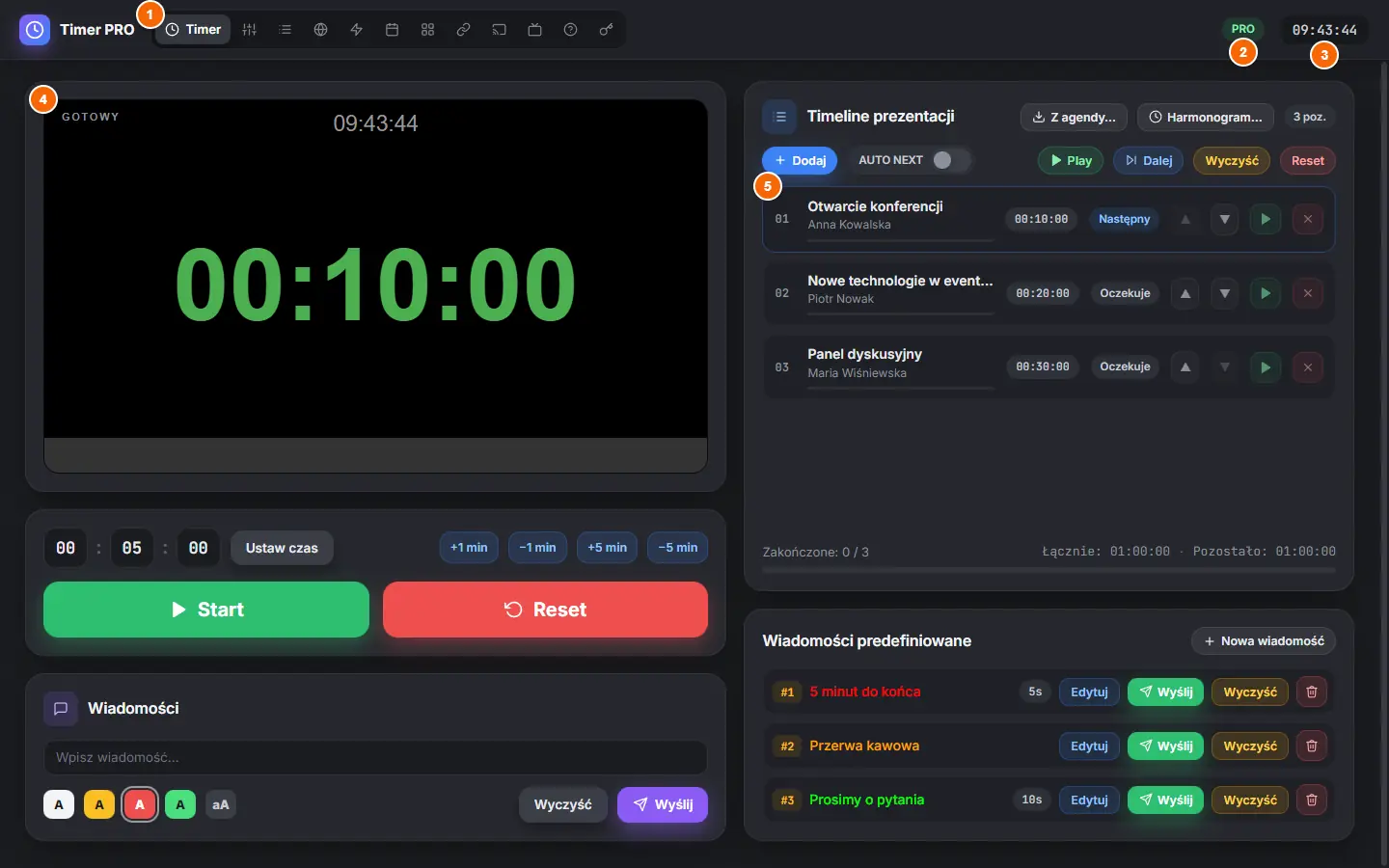Open the screen cast tab icon
1389x868 pixels.
point(500,30)
